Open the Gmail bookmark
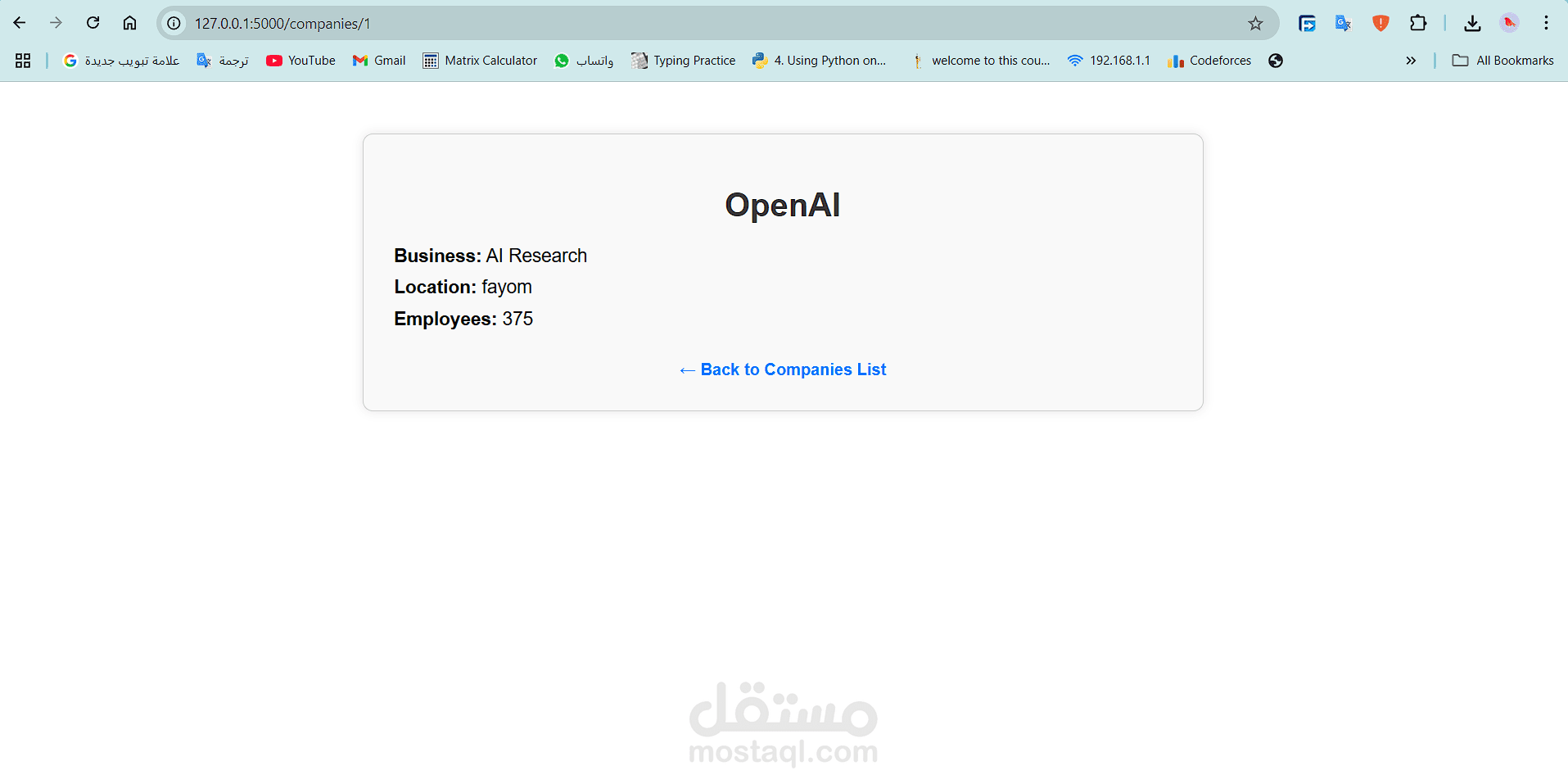This screenshot has width=1568, height=784. tap(379, 61)
